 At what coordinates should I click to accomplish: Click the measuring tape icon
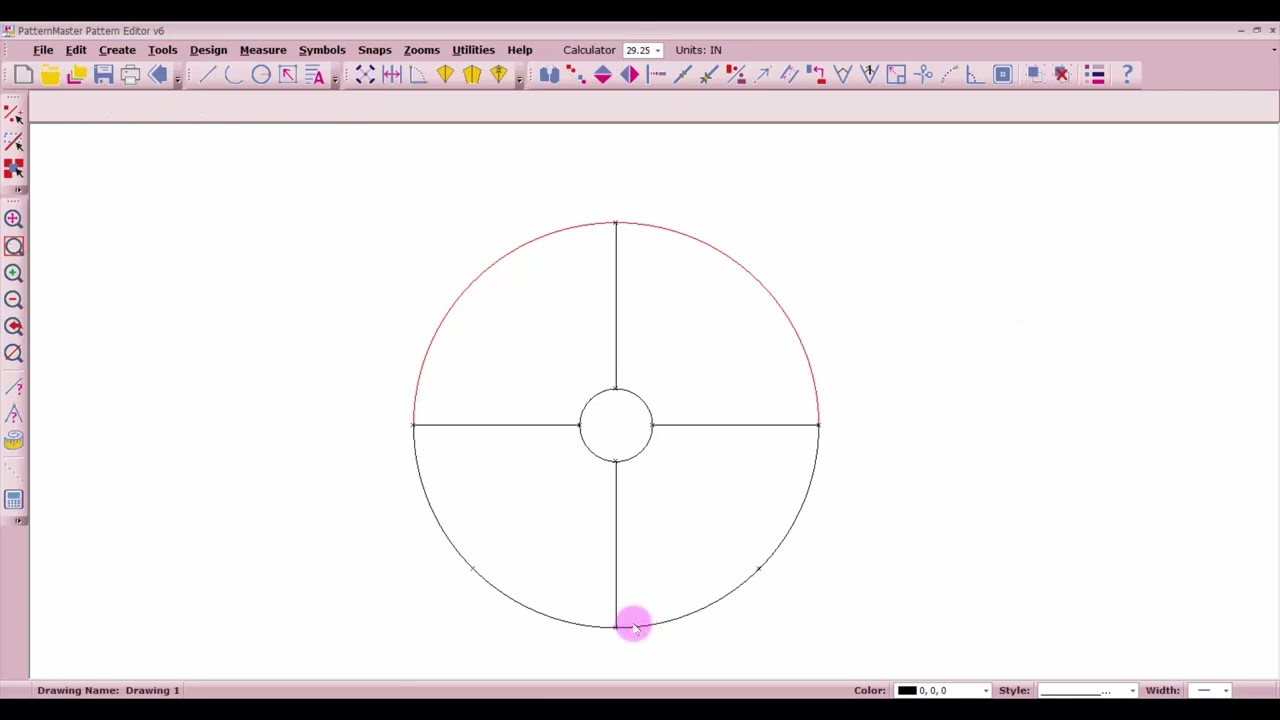[x=14, y=441]
